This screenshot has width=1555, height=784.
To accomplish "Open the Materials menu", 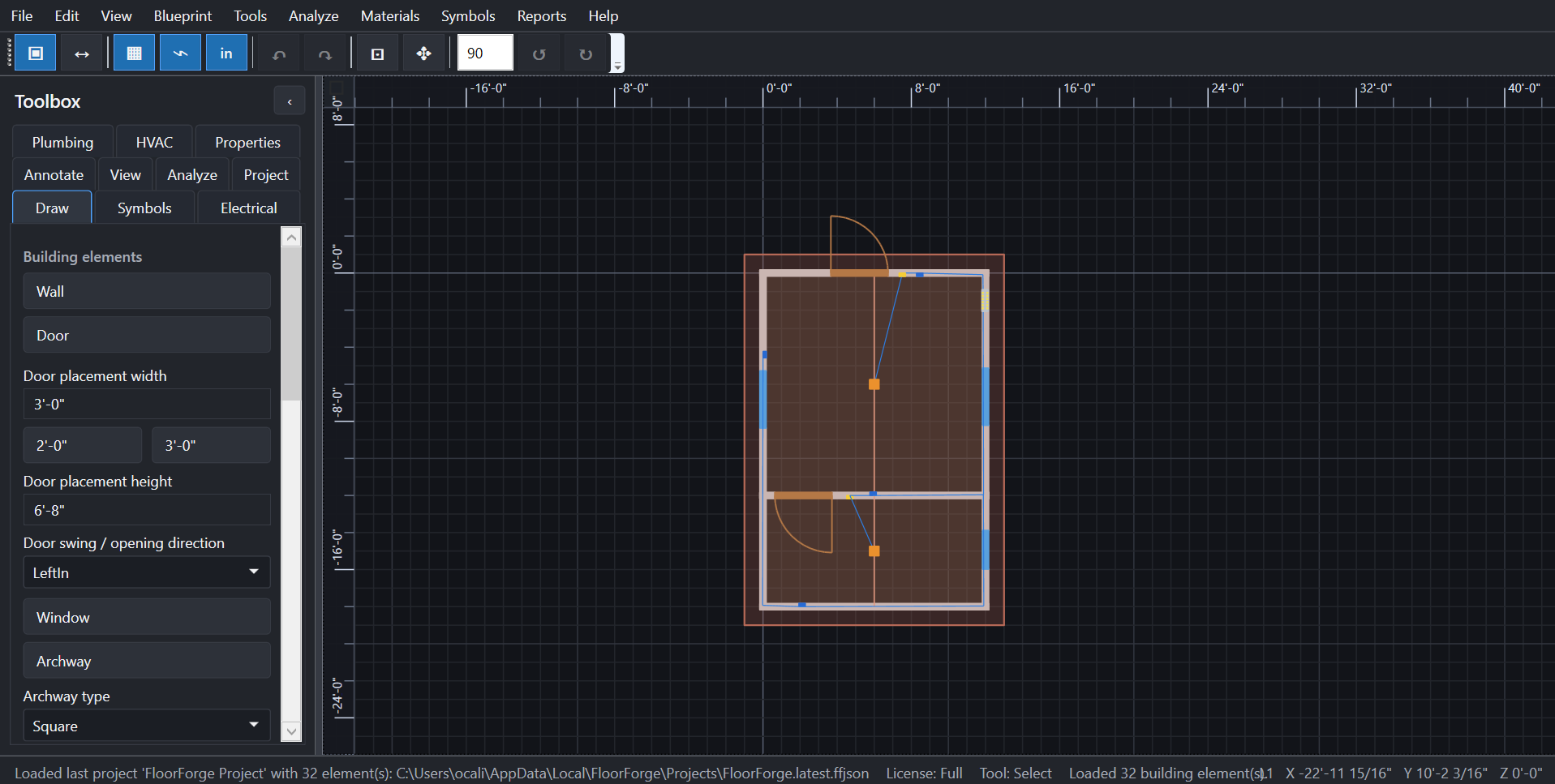I will pos(389,15).
